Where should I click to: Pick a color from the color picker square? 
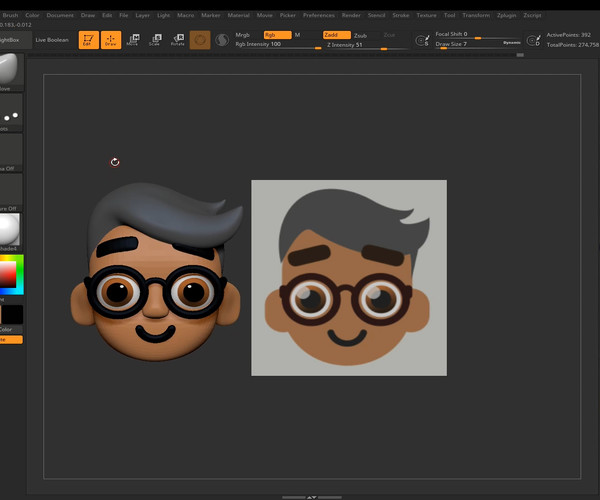pos(9,274)
